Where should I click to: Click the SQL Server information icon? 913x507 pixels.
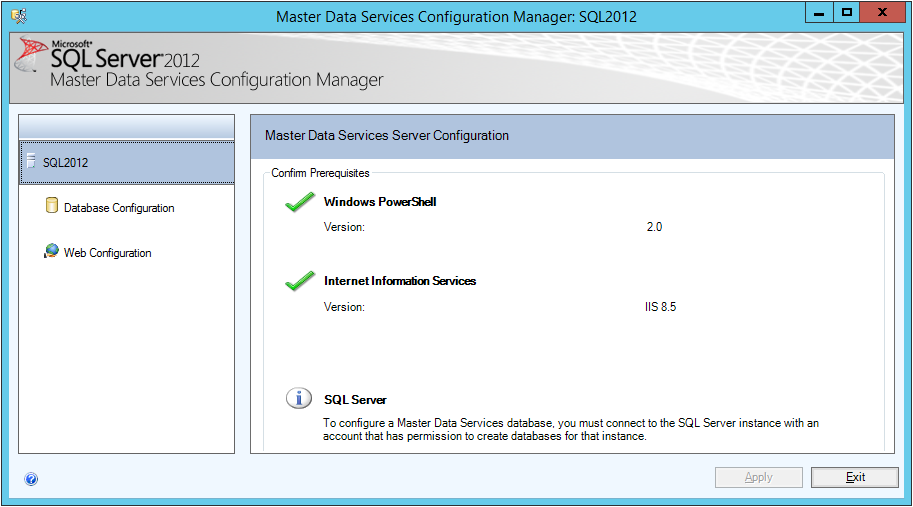[x=299, y=399]
